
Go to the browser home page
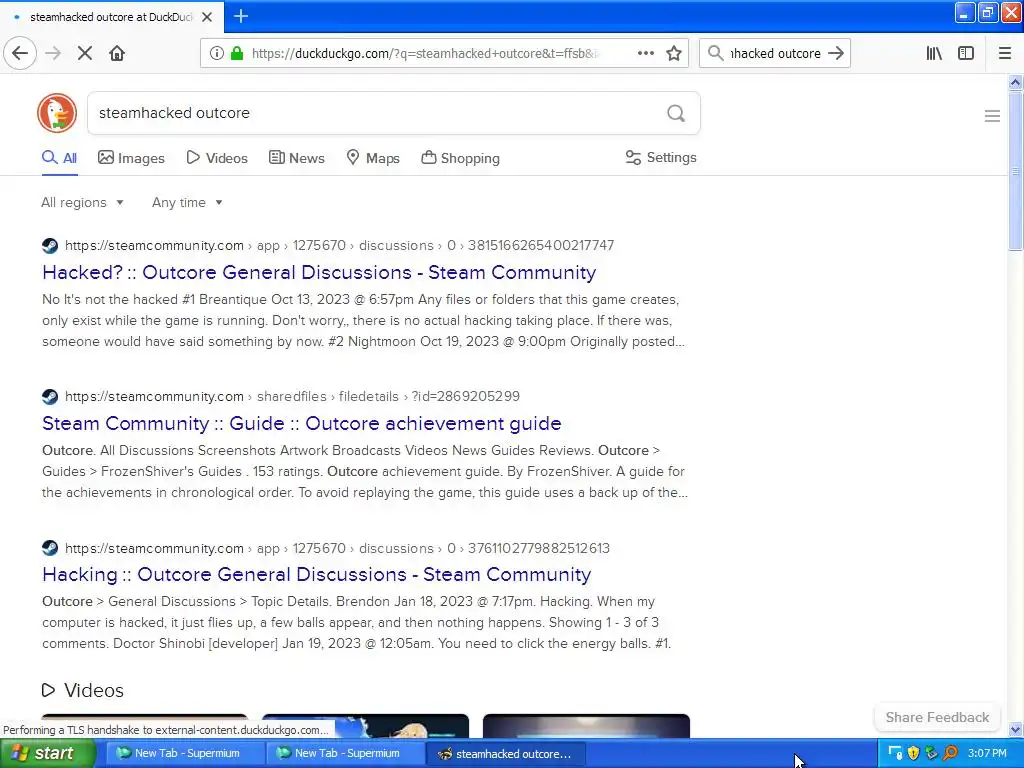(x=117, y=53)
